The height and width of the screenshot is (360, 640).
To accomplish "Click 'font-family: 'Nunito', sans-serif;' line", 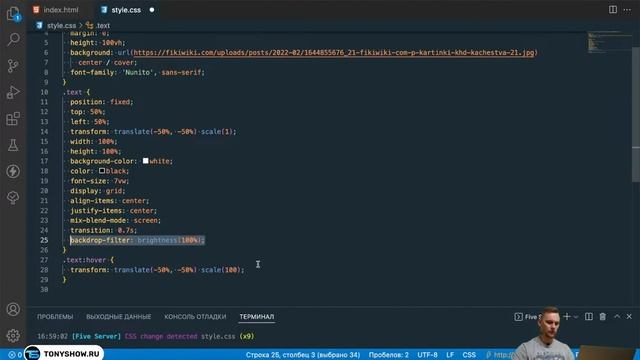I will click(137, 72).
